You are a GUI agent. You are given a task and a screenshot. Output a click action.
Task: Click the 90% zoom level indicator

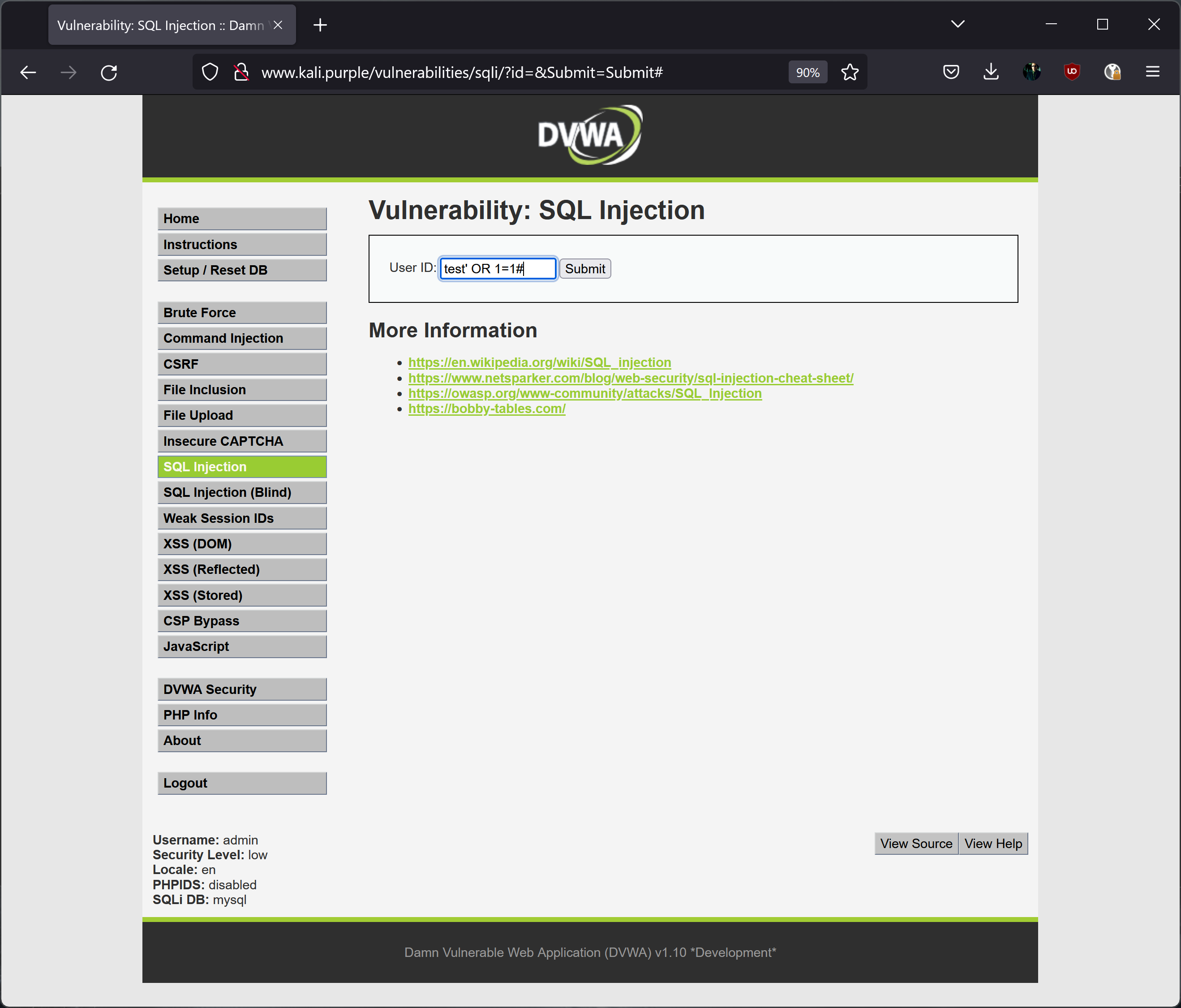tap(807, 73)
